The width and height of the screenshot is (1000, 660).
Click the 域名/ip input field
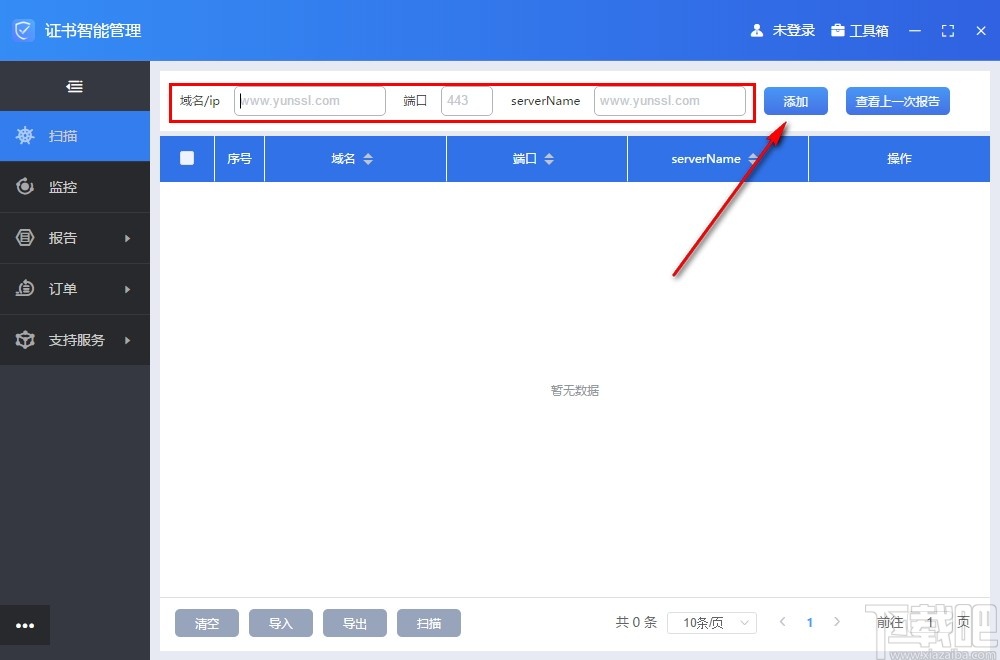(309, 100)
